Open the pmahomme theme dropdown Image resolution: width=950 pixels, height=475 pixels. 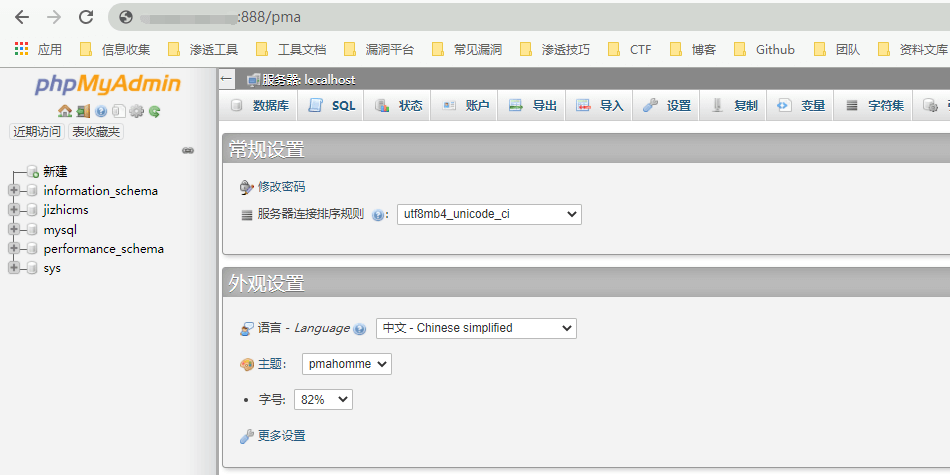[347, 364]
